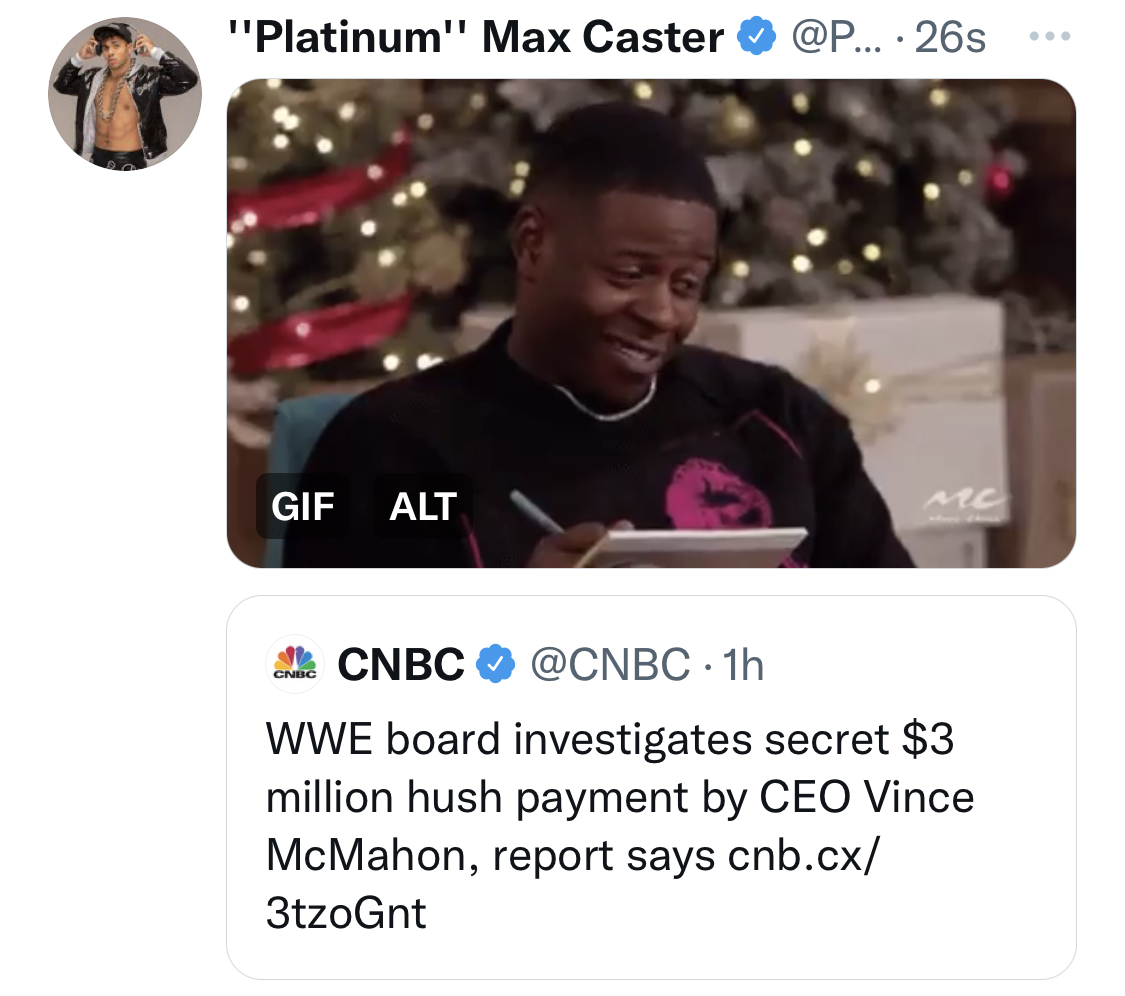Viewport: 1125px width, 996px height.
Task: Click the notepad in the GIF image
Action: click(x=700, y=547)
